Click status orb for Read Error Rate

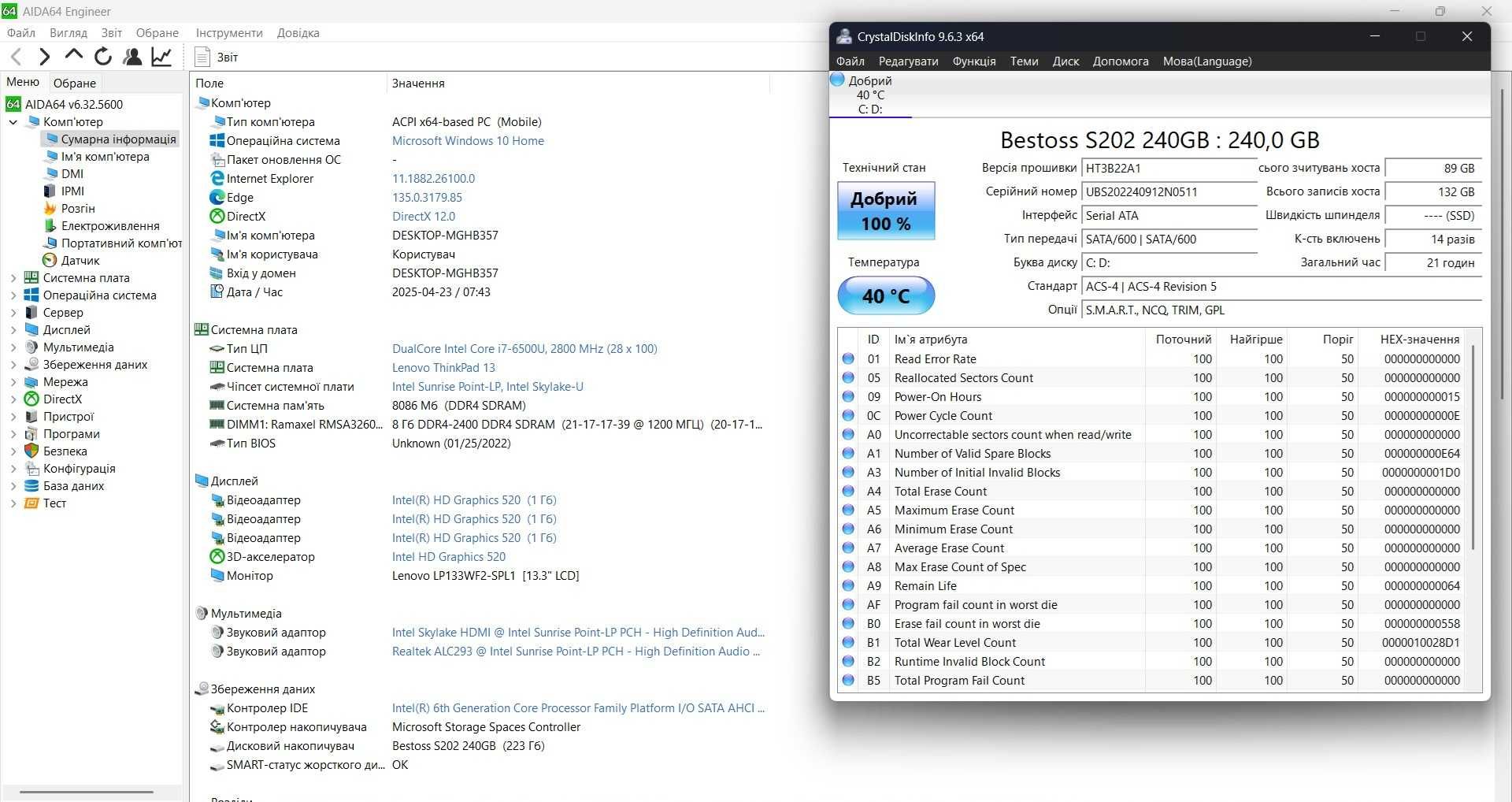(x=848, y=358)
